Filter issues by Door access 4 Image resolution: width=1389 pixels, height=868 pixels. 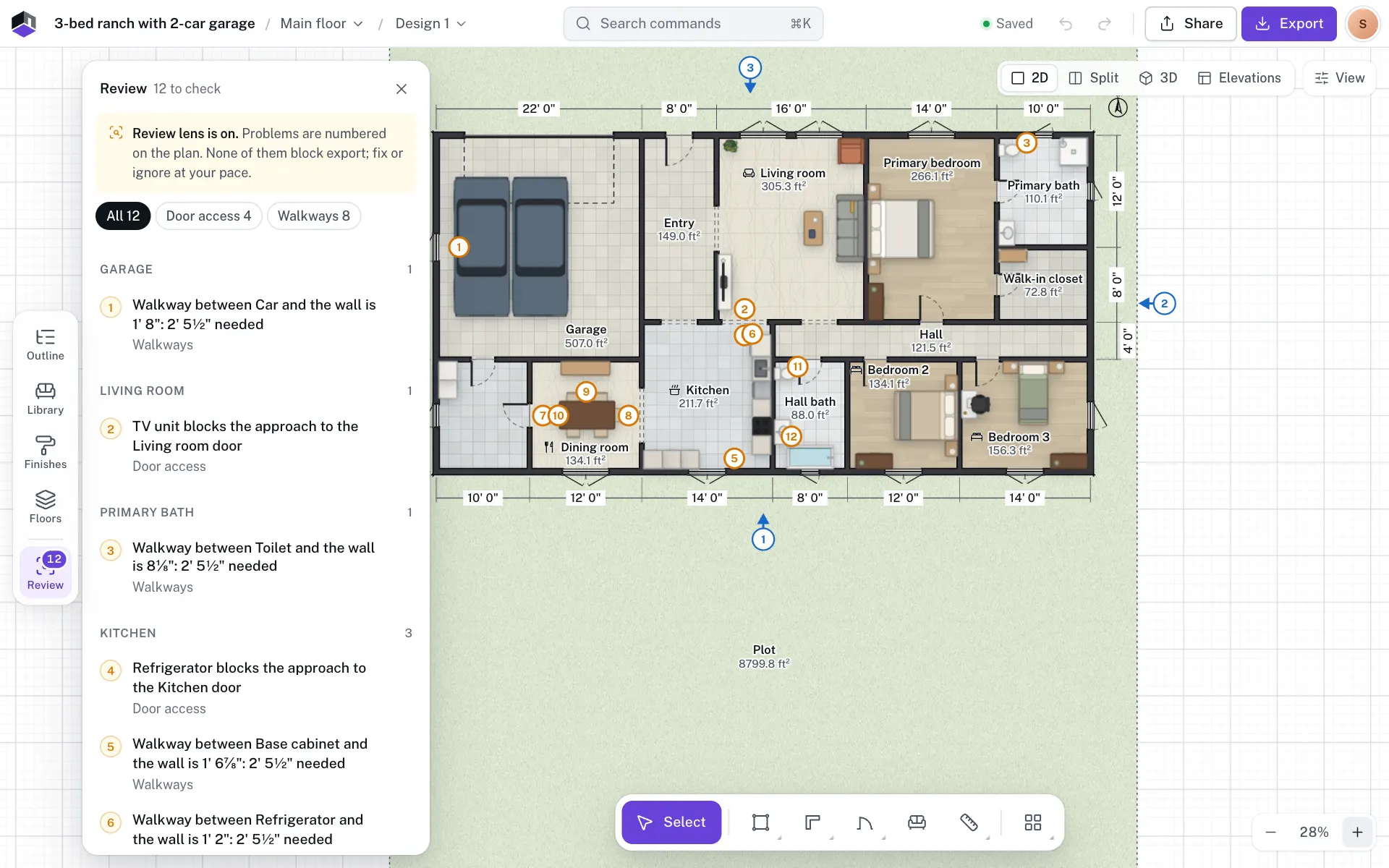pos(208,216)
